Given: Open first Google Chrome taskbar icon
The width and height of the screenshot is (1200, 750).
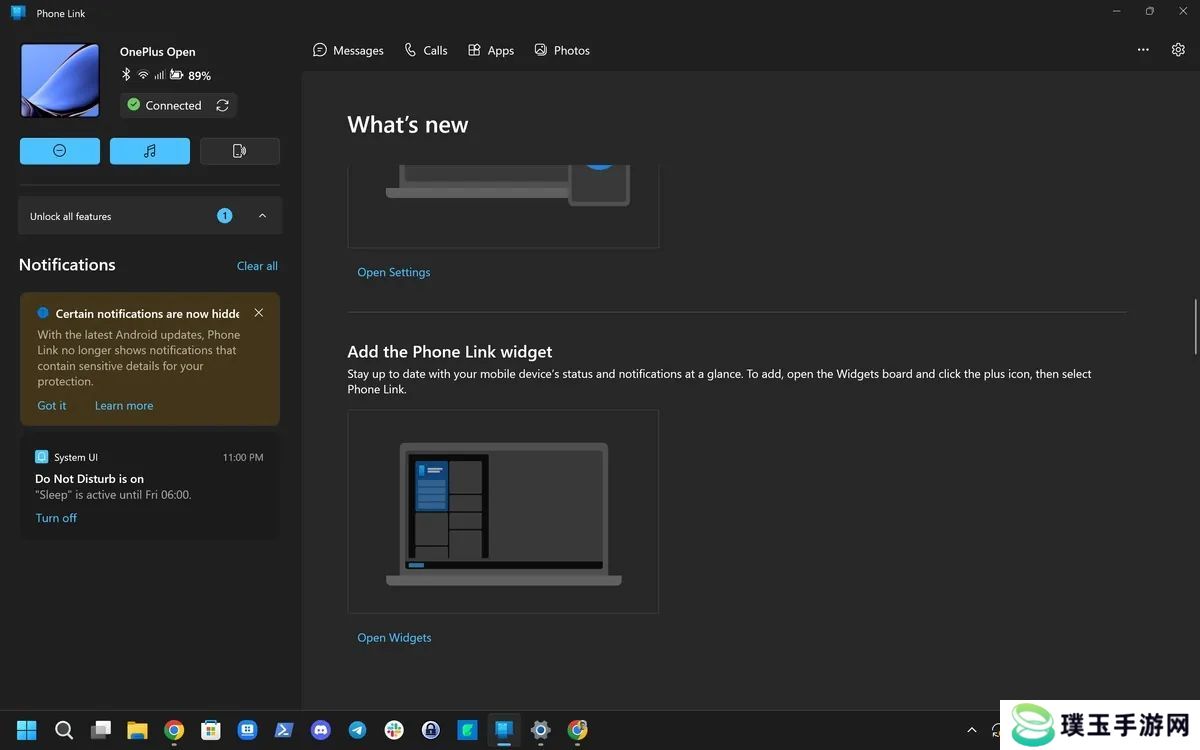Looking at the screenshot, I should coord(174,730).
